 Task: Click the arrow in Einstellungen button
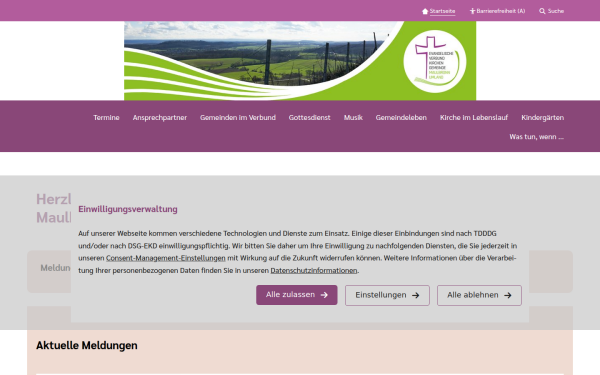416,295
